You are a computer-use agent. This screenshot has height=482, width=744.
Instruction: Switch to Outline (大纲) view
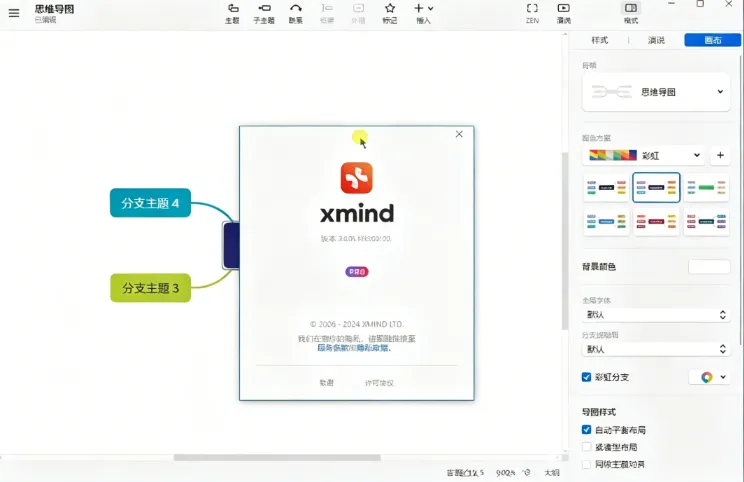(552, 473)
